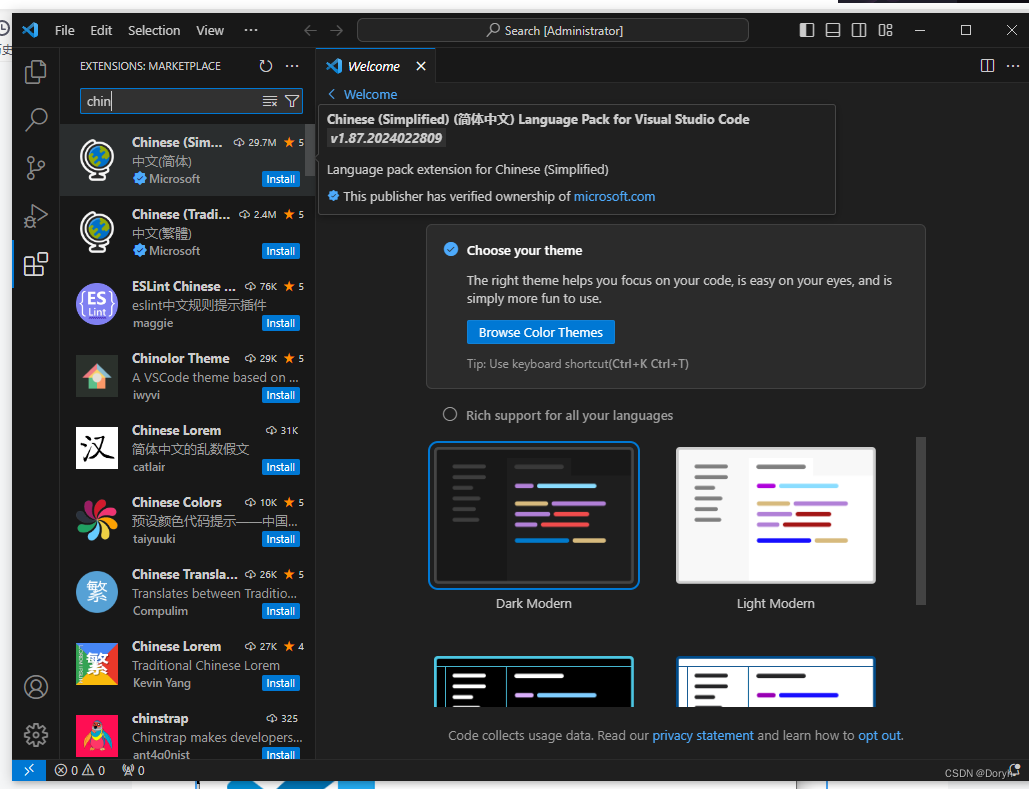Install Chinese Translation by Compulim
1029x789 pixels.
(x=280, y=611)
